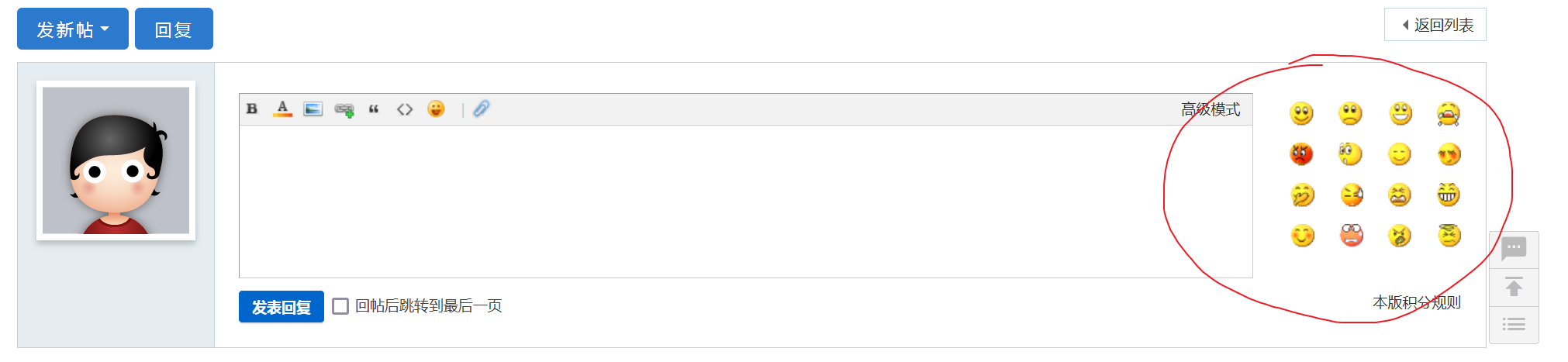
Task: Open the emoticon picker in the toolbar
Action: [437, 109]
